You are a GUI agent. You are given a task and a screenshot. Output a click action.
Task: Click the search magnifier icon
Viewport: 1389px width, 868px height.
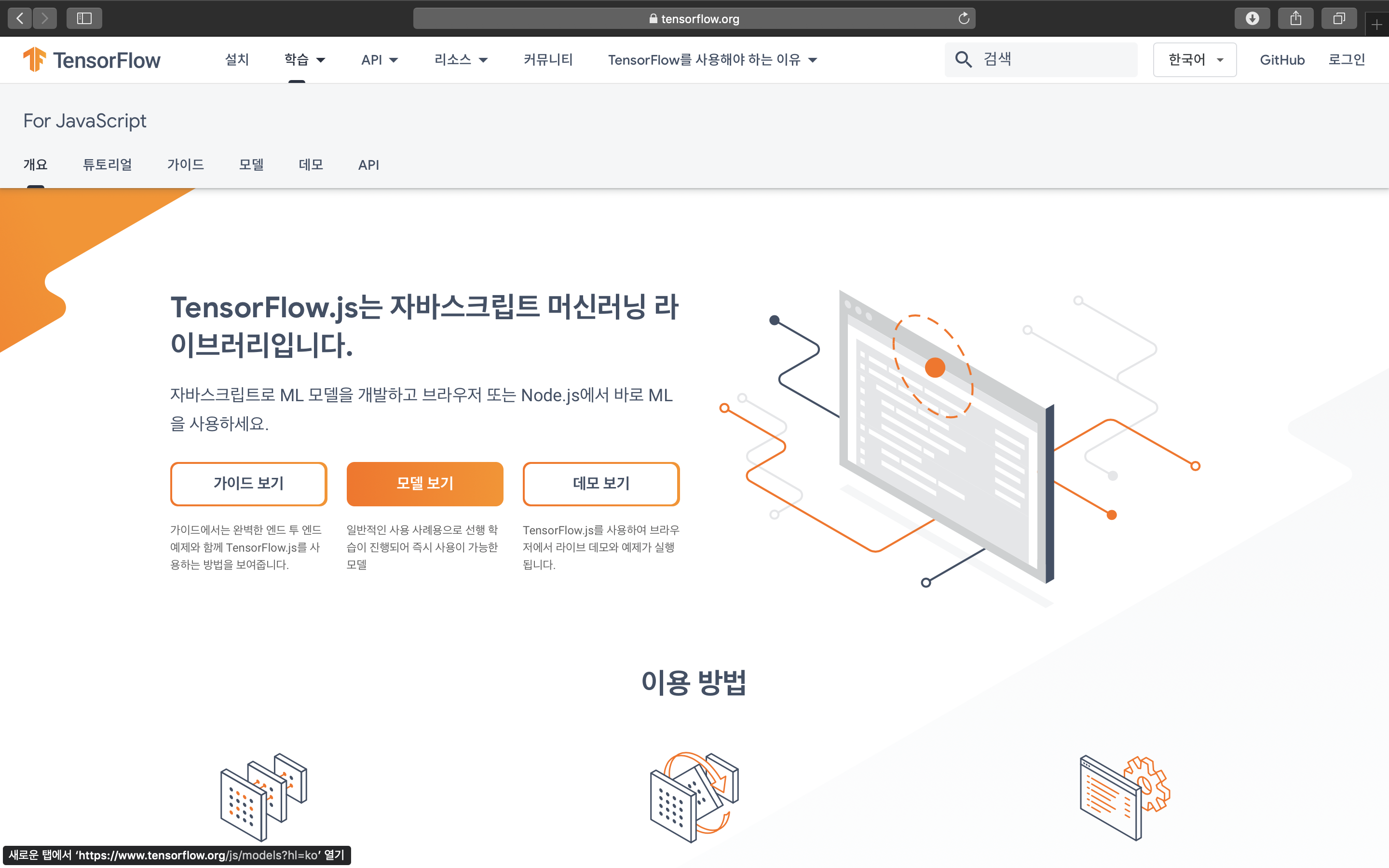point(963,59)
